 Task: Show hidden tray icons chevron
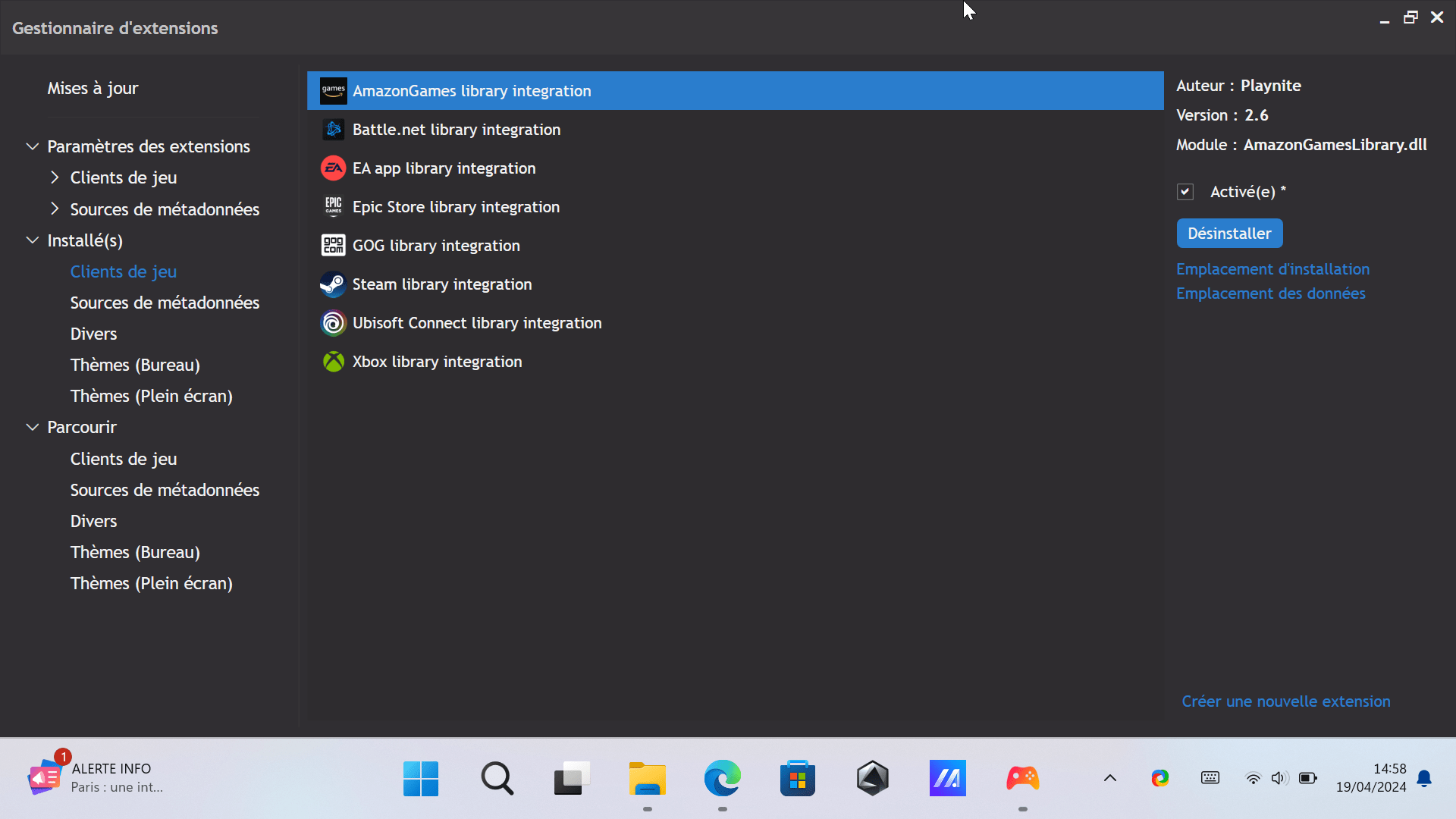point(1109,778)
